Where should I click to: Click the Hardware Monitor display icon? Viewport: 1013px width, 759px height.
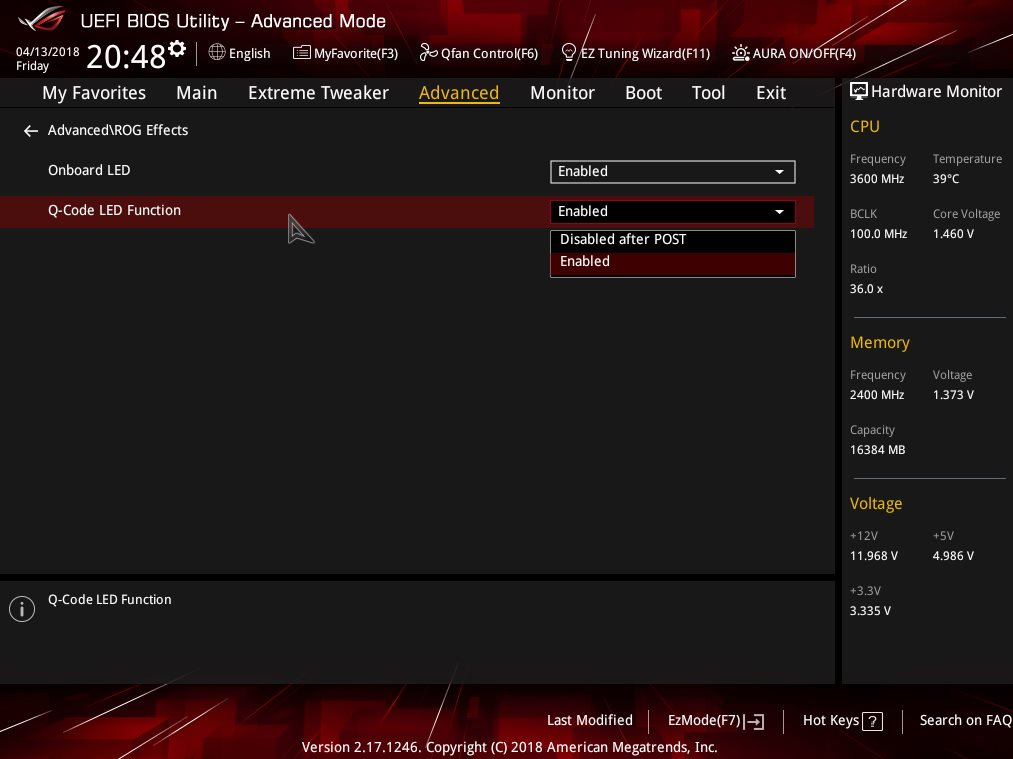[859, 91]
